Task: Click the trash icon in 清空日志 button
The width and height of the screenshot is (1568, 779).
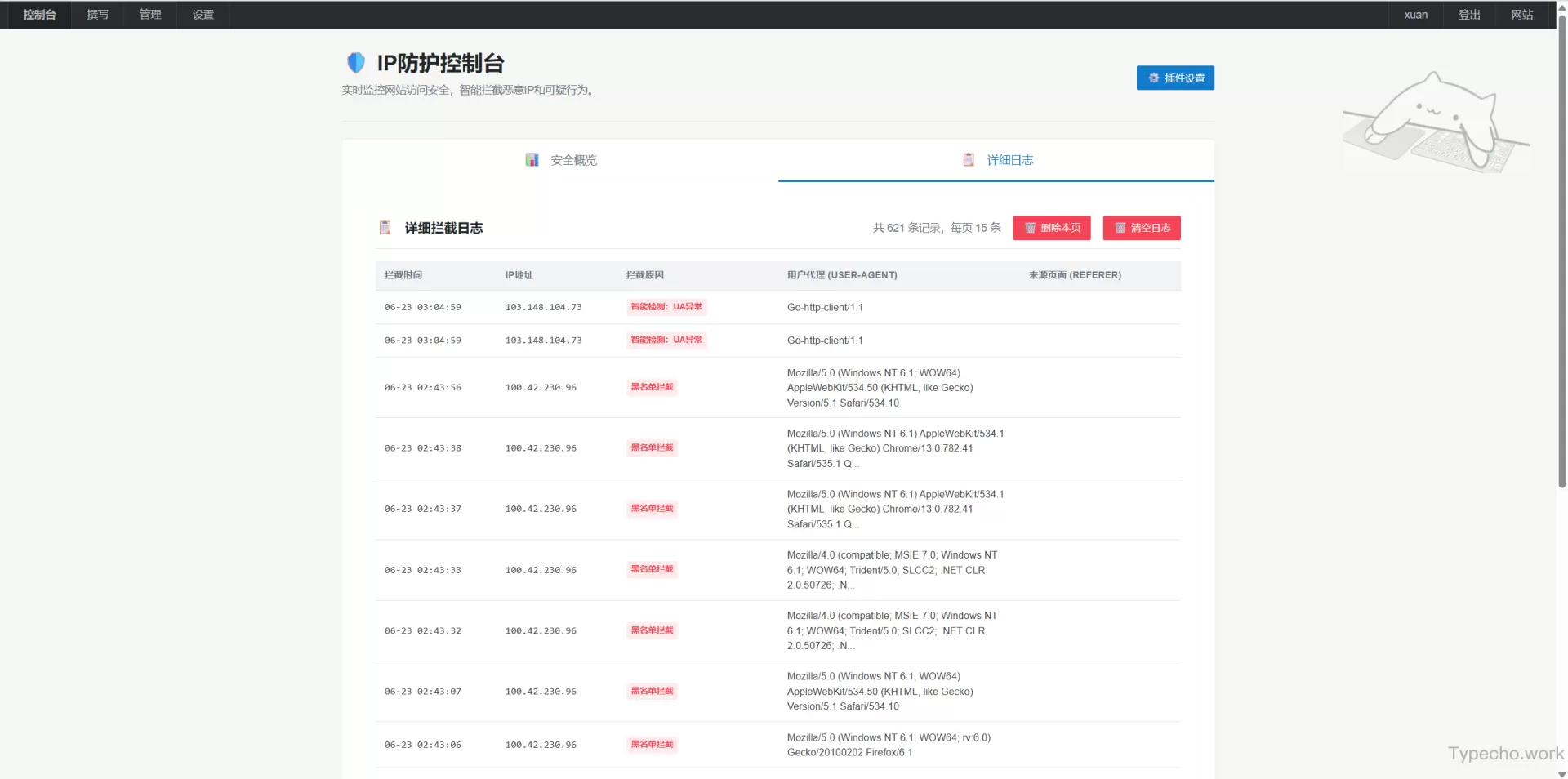Action: pos(1120,228)
